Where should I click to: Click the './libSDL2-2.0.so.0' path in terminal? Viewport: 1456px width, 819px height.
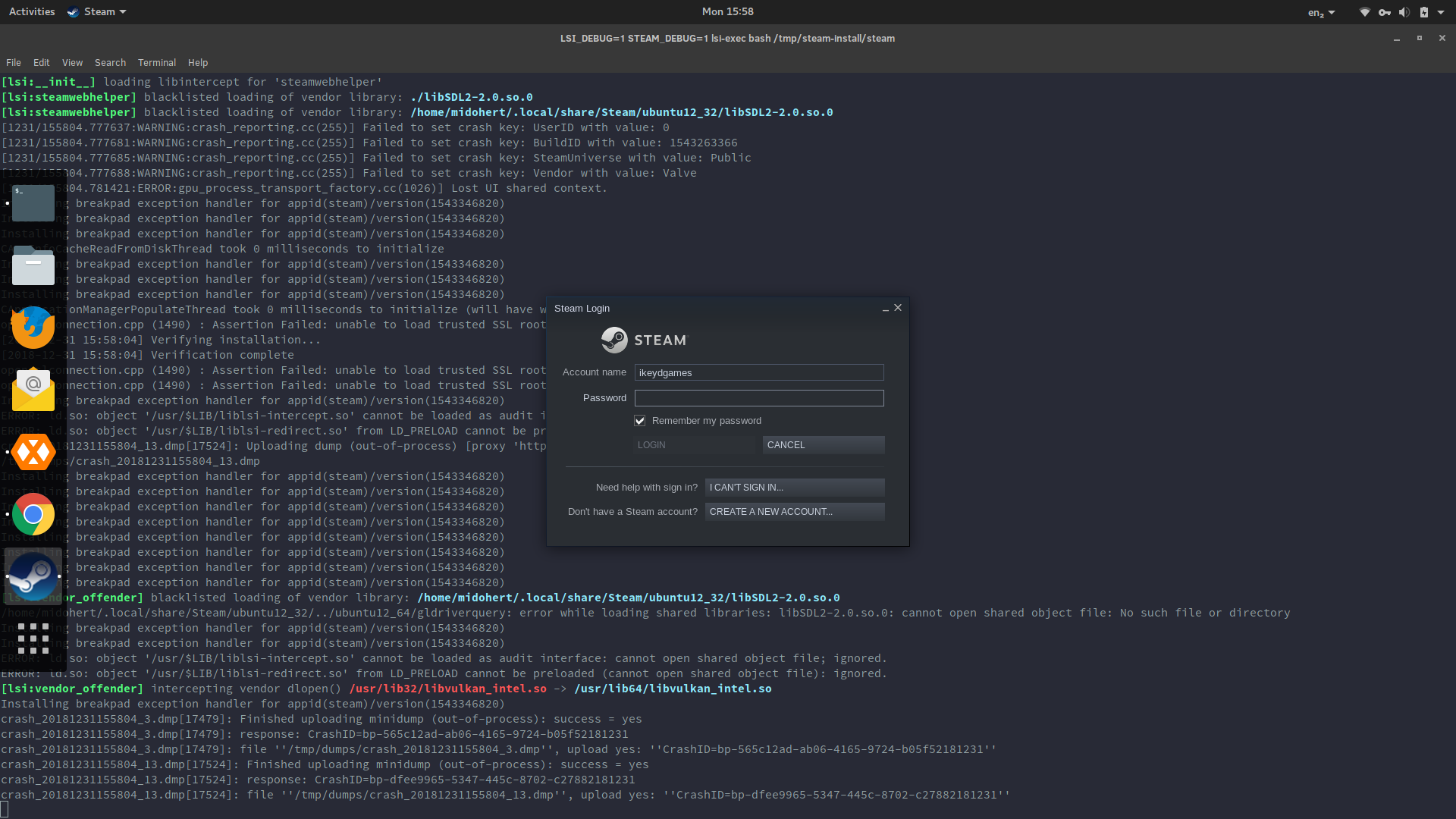[472, 97]
